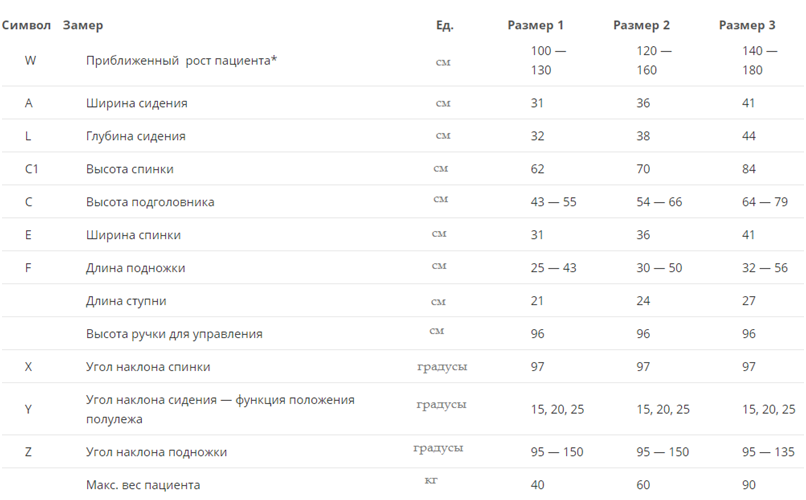Select the 'Макс. вес пациента' row label
806x500 pixels.
(x=143, y=485)
